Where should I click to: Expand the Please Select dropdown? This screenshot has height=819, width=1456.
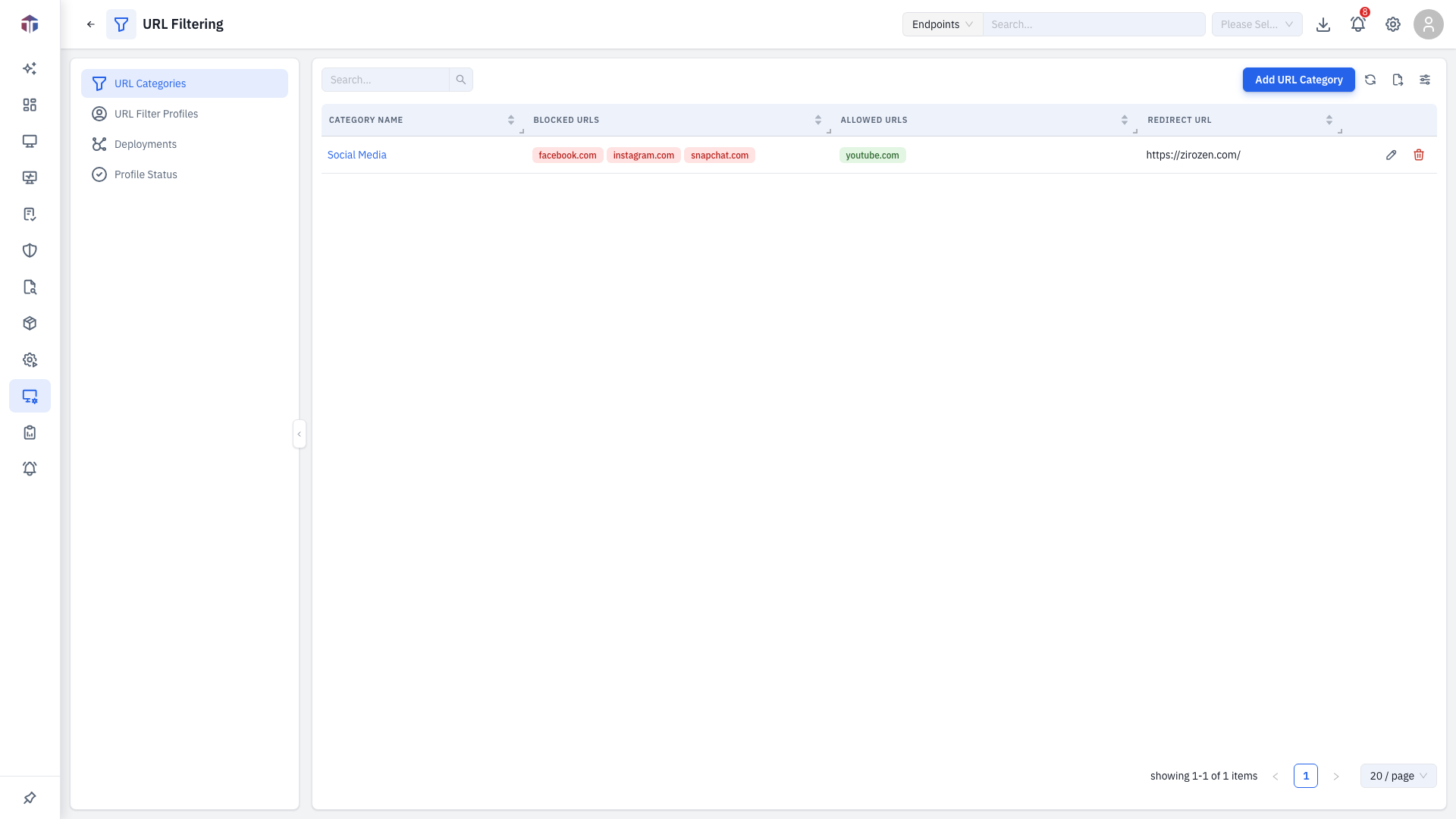point(1257,24)
